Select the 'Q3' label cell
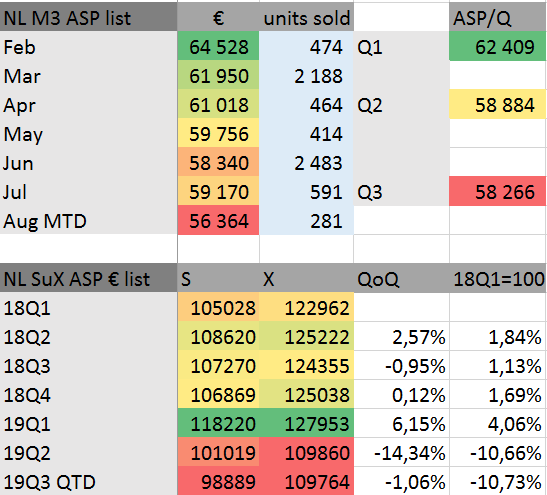 coord(402,191)
